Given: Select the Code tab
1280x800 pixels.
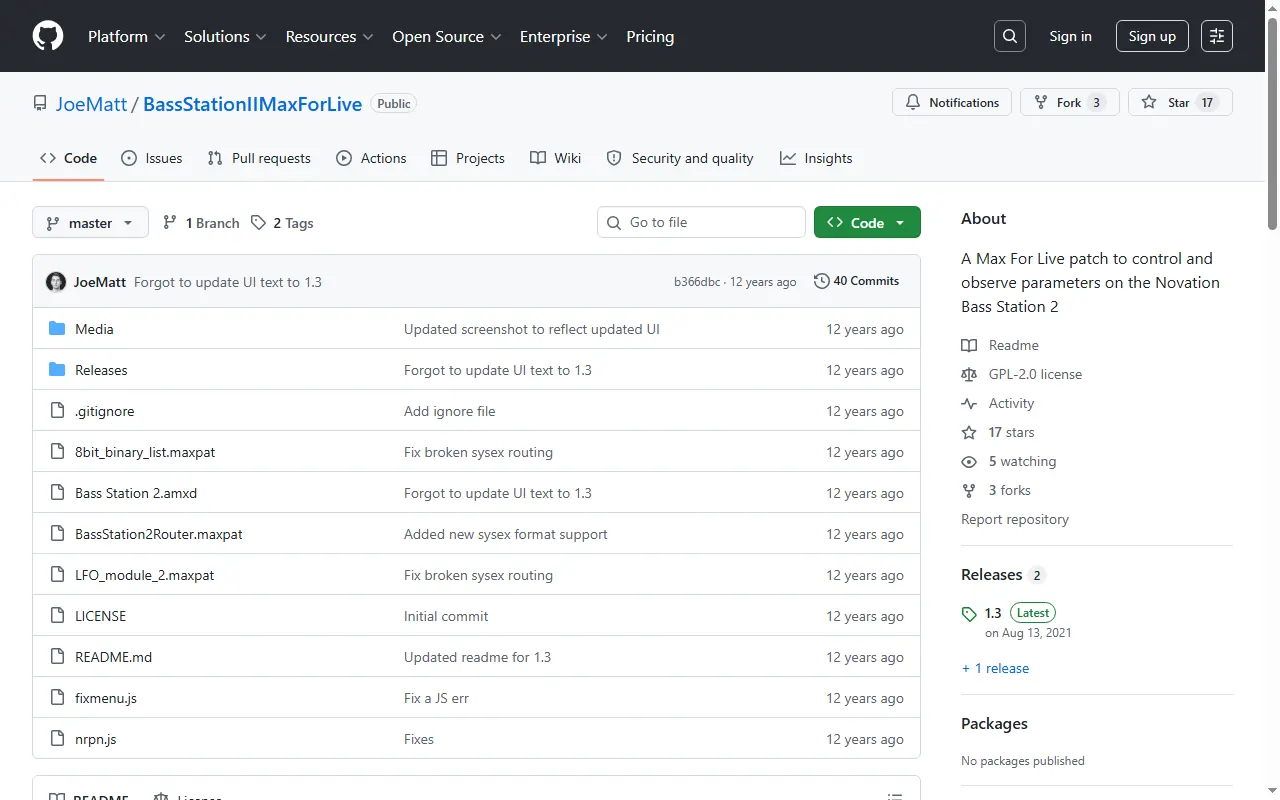Looking at the screenshot, I should (x=68, y=158).
